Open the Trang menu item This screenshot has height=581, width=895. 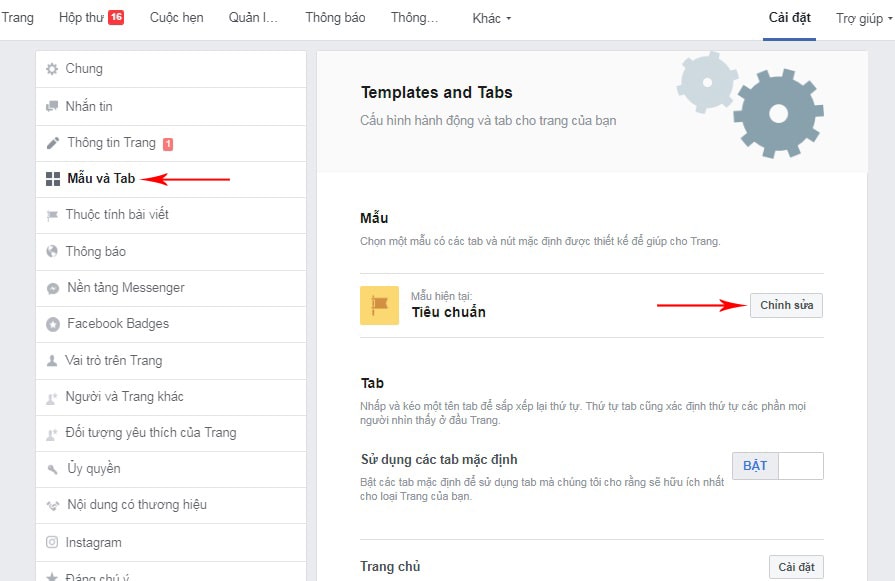pyautogui.click(x=17, y=17)
